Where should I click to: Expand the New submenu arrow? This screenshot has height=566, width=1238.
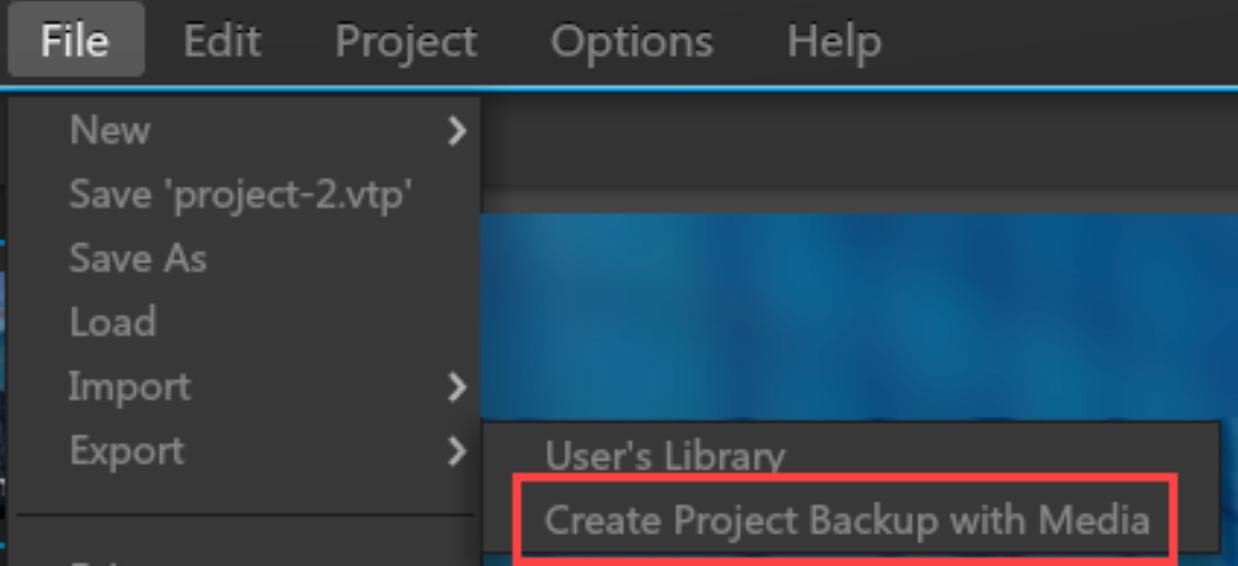[457, 131]
